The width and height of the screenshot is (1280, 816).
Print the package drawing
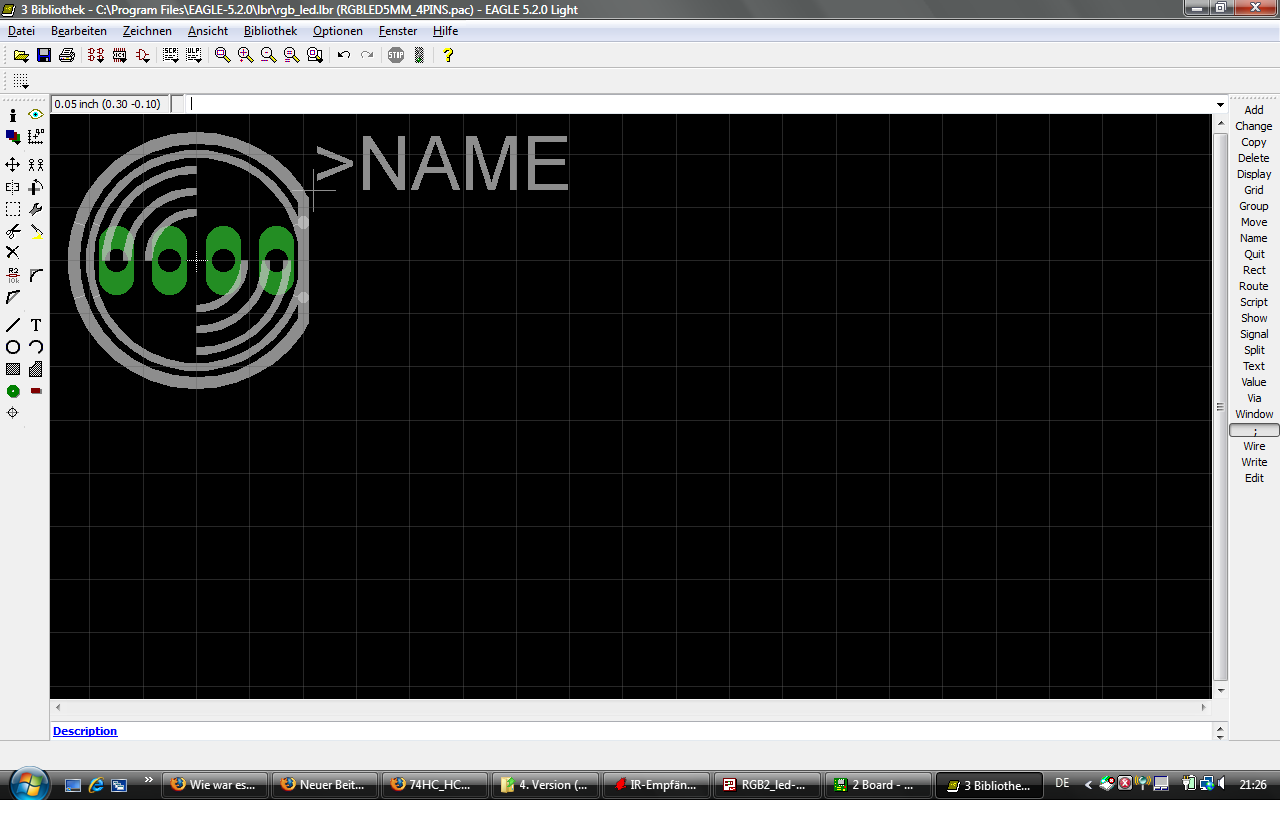(x=67, y=55)
